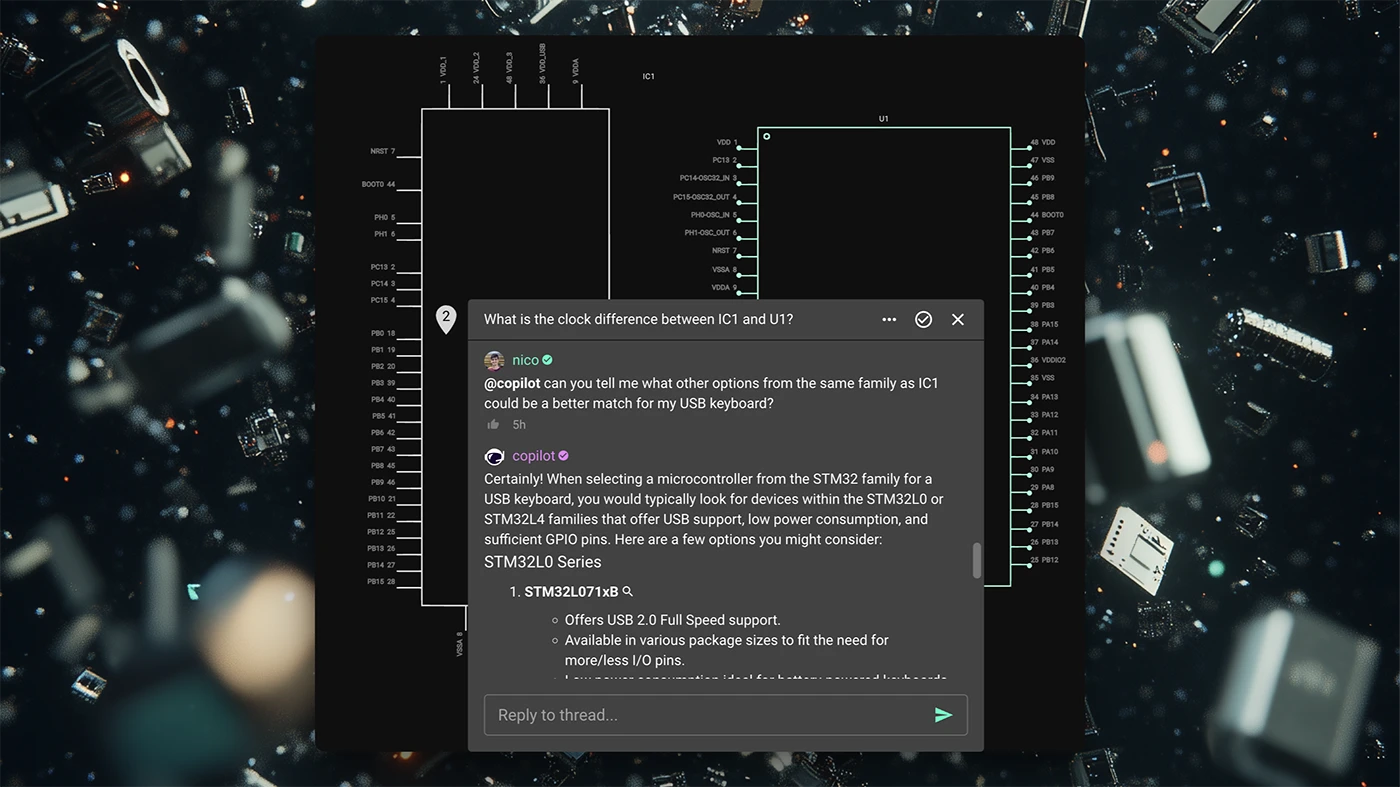Click the verified badge beside copilot

[562, 455]
